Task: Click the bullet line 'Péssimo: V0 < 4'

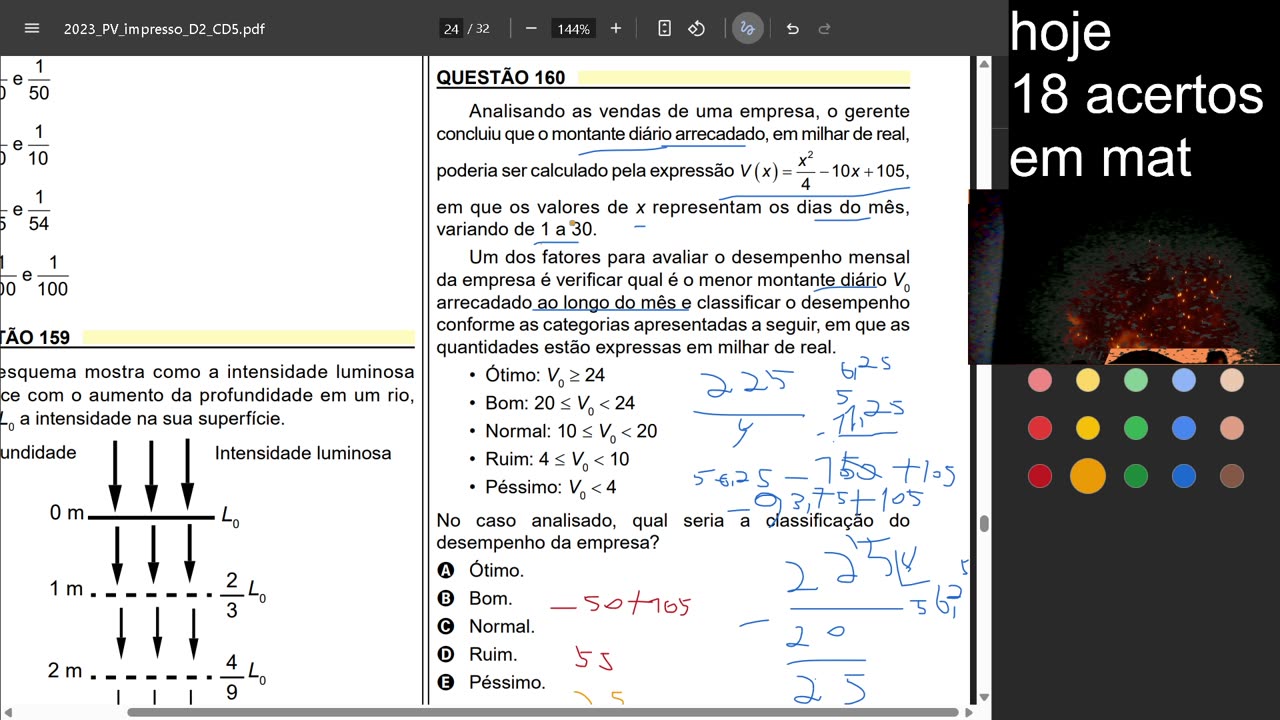Action: tap(542, 488)
